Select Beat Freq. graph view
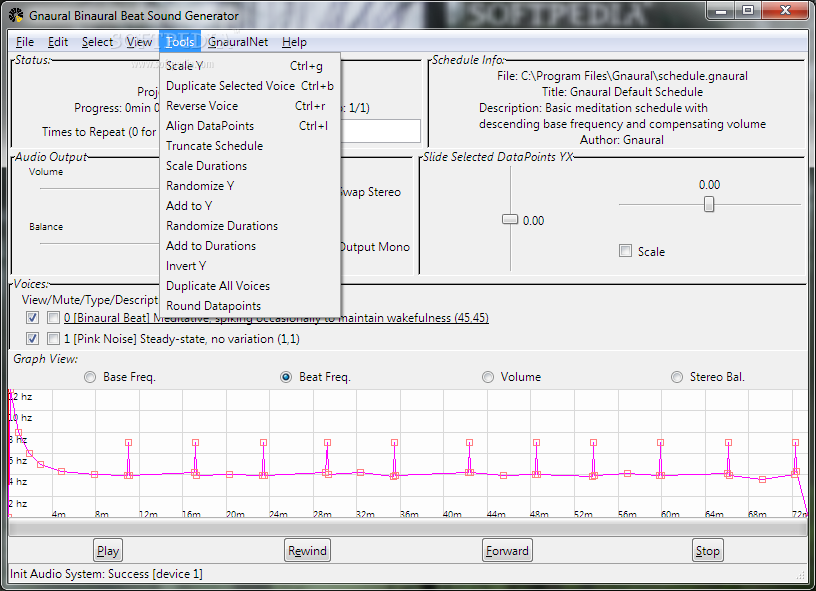 point(286,377)
